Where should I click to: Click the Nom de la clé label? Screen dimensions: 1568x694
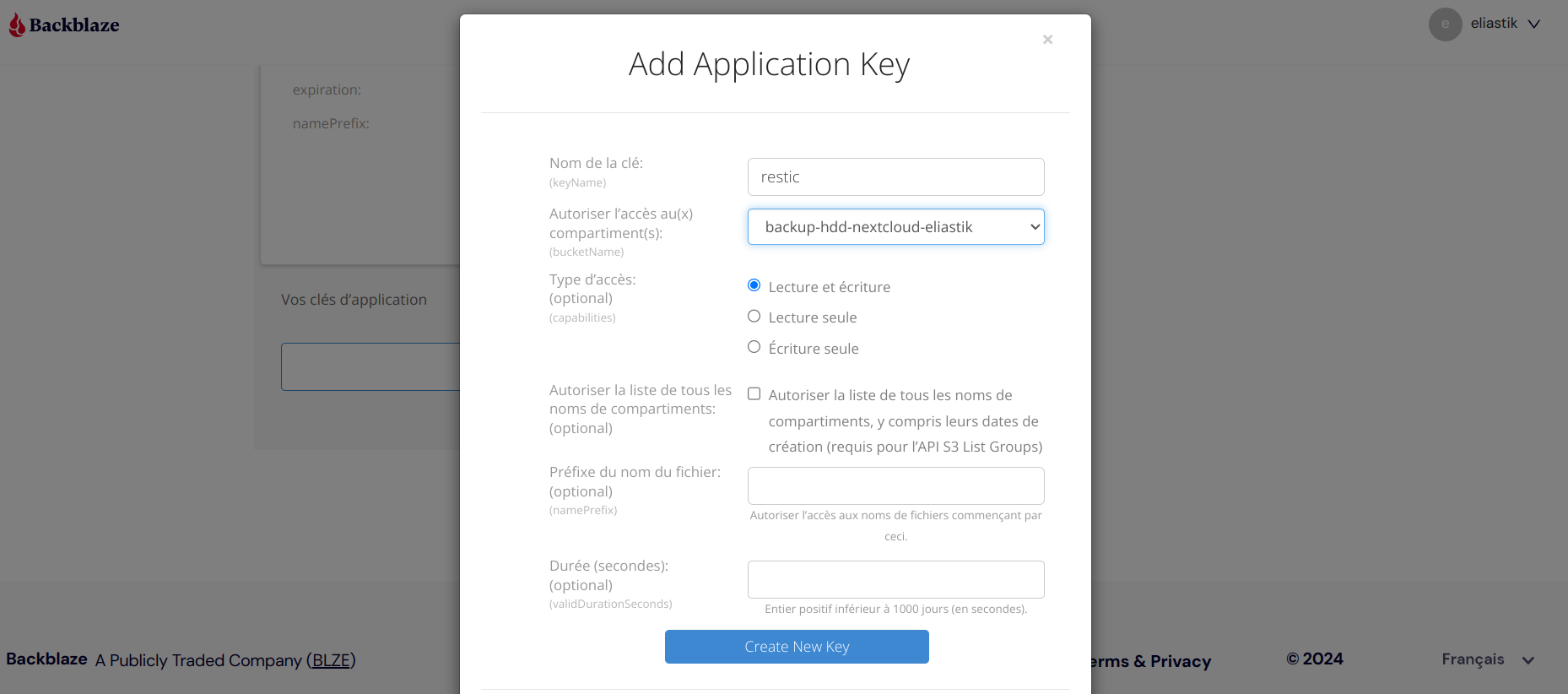596,163
